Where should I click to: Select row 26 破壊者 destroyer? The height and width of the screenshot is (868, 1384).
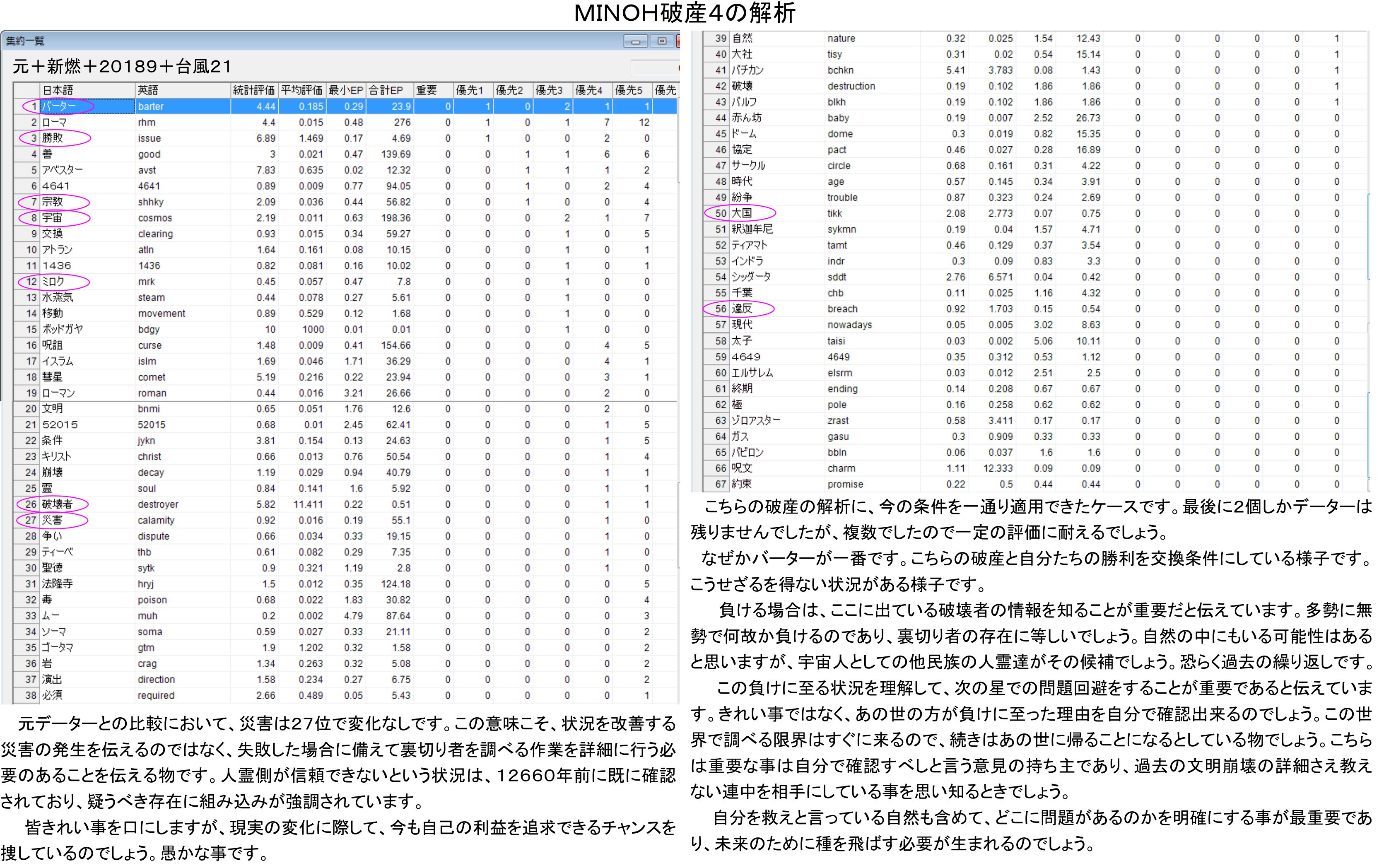[58, 505]
